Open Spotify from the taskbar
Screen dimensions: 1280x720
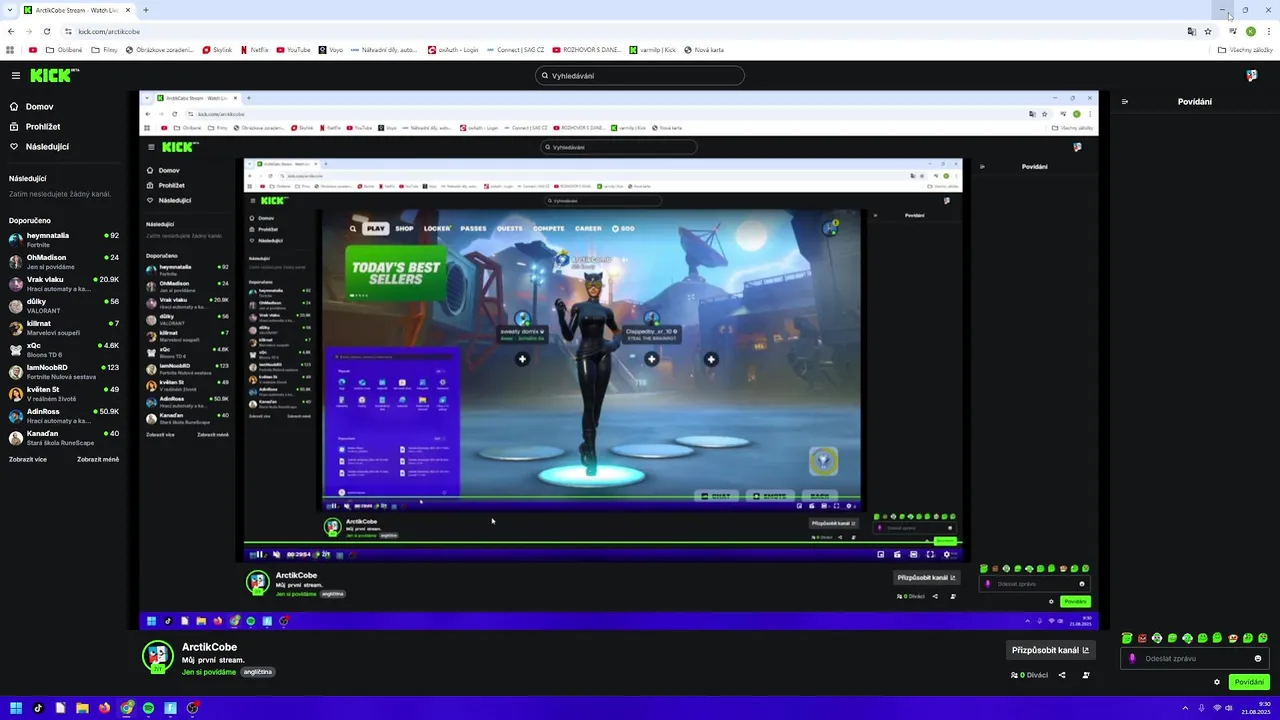click(x=148, y=708)
